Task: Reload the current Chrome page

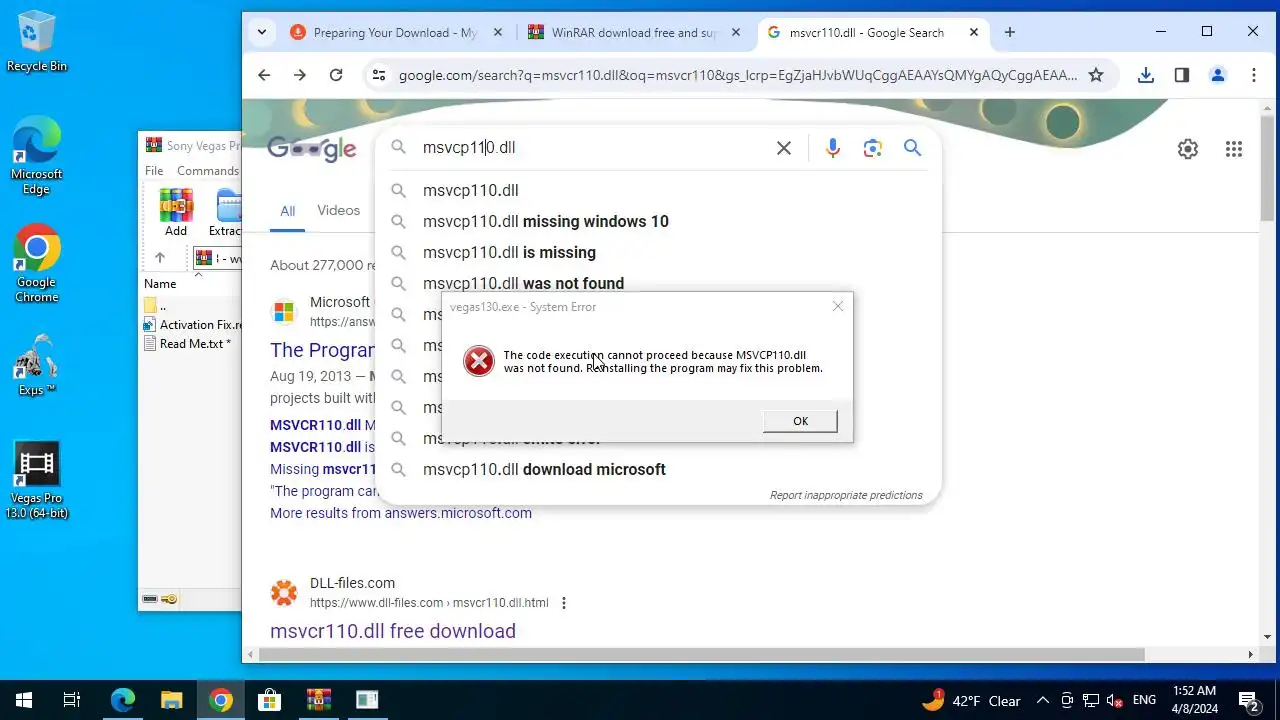Action: tap(336, 75)
